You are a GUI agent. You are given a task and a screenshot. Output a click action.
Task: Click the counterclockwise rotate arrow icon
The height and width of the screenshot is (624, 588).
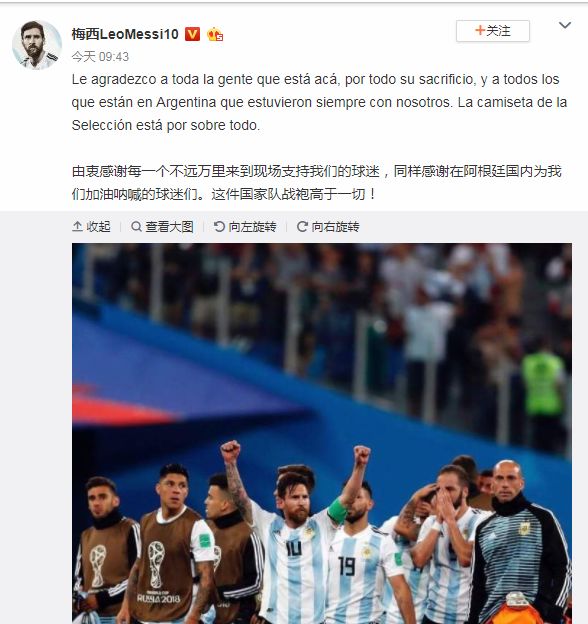click(x=219, y=227)
